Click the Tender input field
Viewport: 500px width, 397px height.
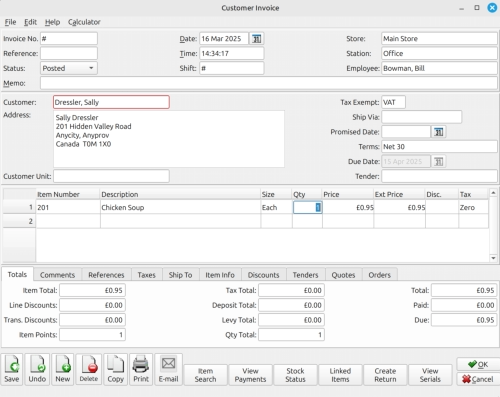pyautogui.click(x=439, y=176)
